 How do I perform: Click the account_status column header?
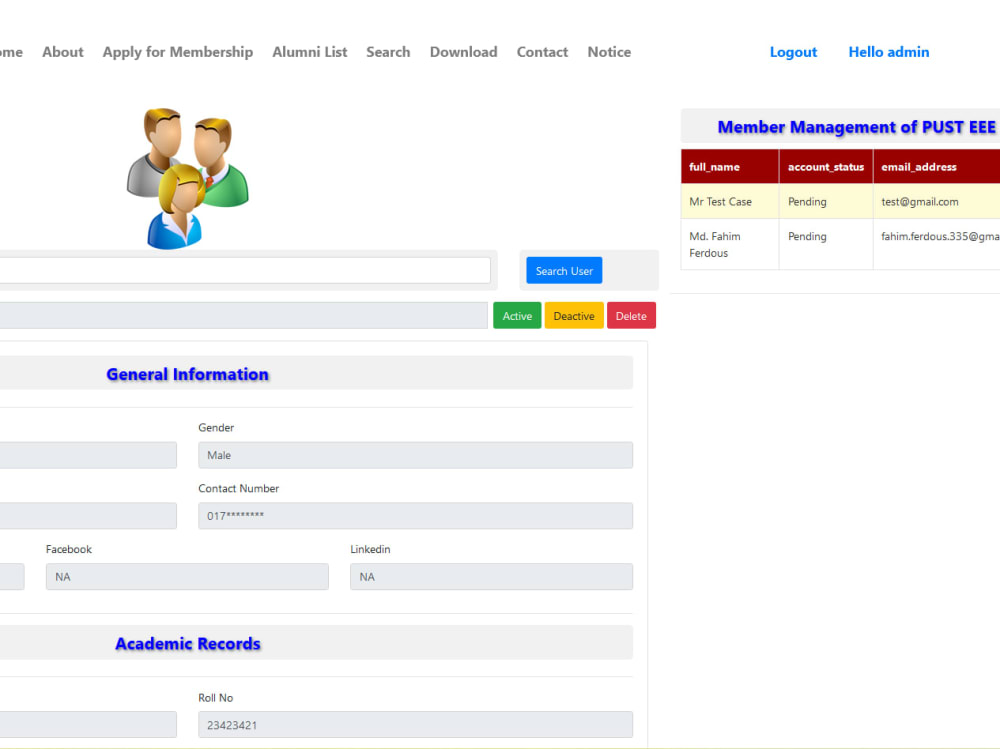coord(826,167)
